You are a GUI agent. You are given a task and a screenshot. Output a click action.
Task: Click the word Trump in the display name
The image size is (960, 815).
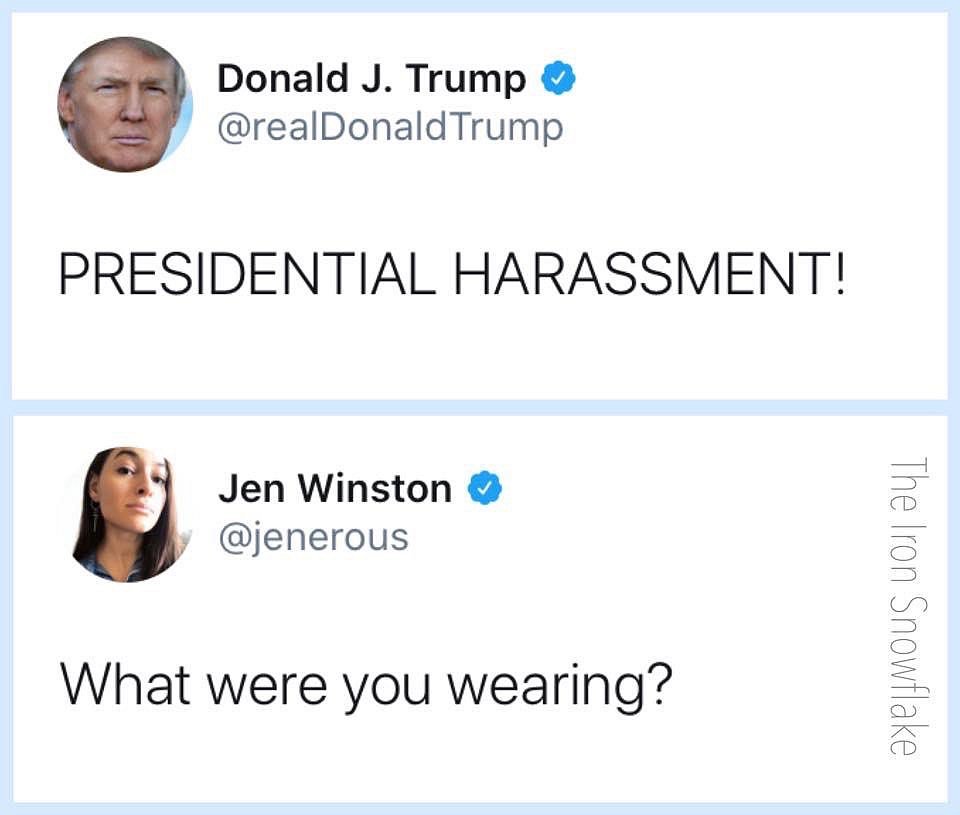tap(466, 80)
